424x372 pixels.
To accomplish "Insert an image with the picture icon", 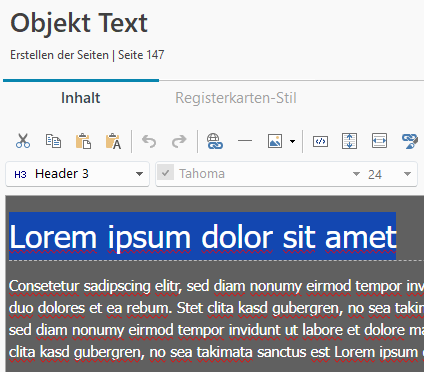I will (275, 141).
